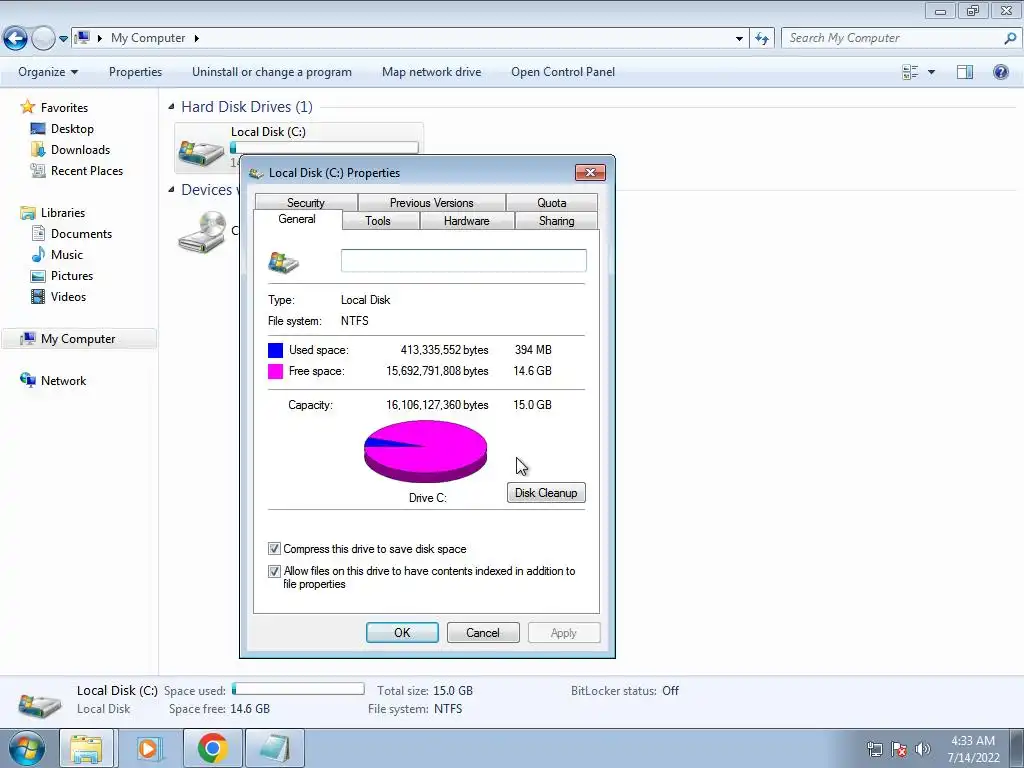Switch to the Tools tab
1024x768 pixels.
[378, 221]
